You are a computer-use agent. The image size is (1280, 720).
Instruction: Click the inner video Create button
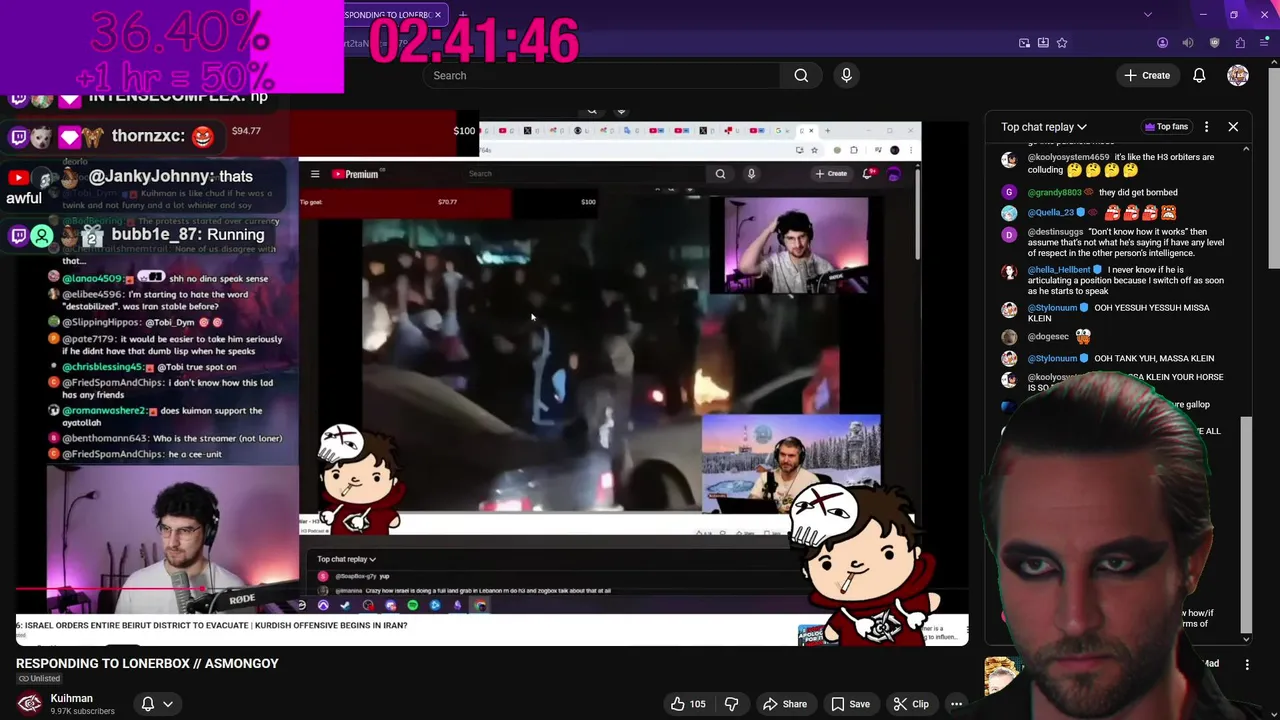click(x=831, y=174)
